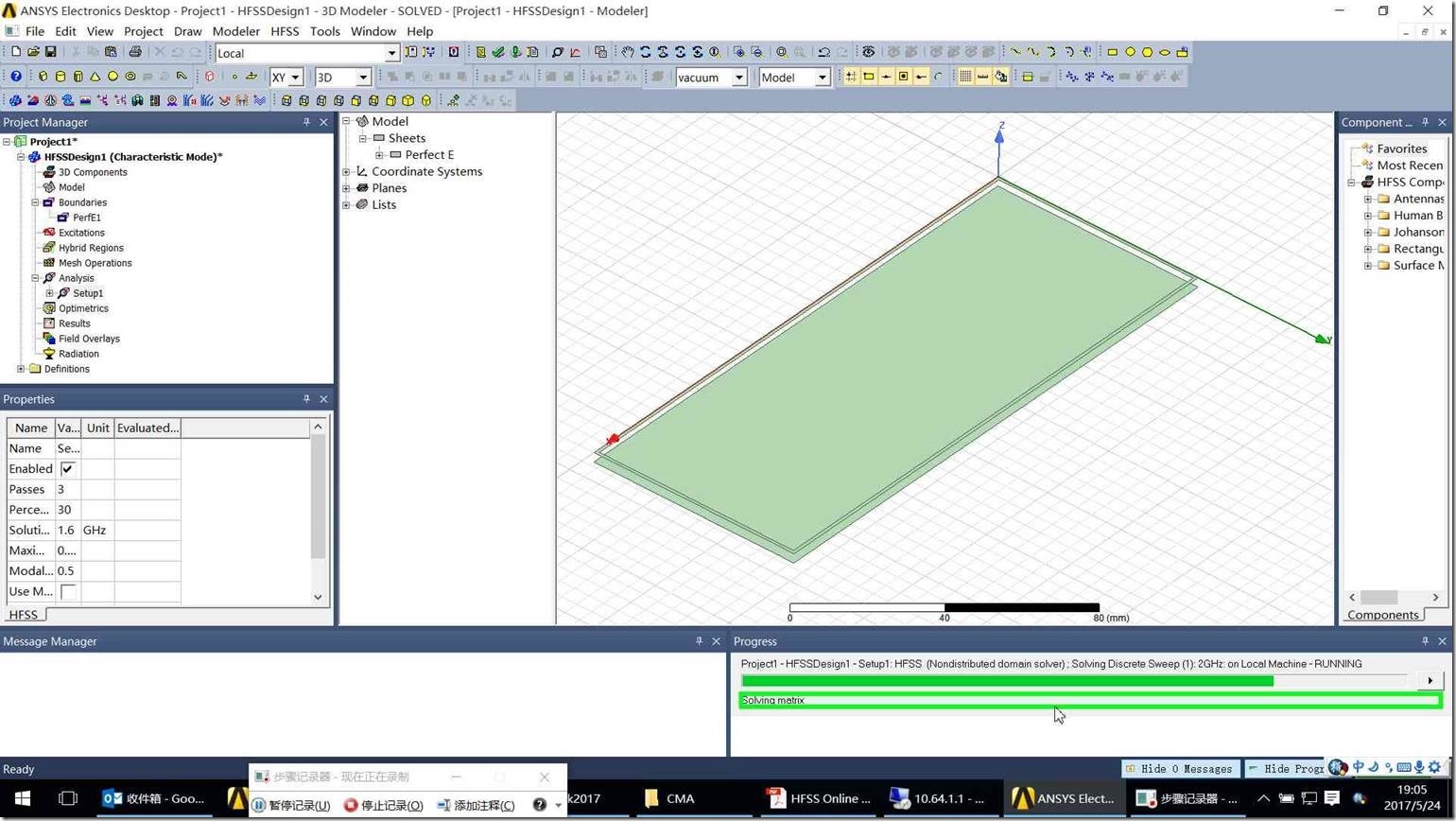Select the Draw regular polygon tool
The width and height of the screenshot is (1456, 821).
[x=1148, y=52]
